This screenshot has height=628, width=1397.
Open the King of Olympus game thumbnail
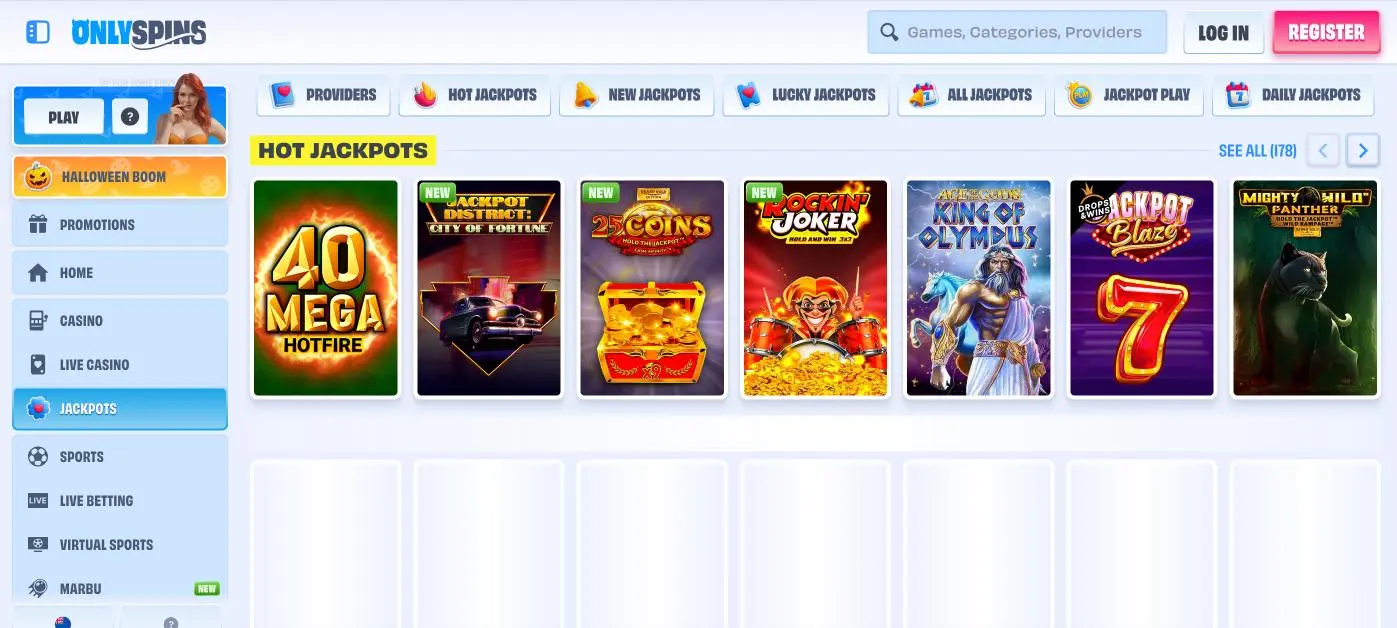[x=978, y=288]
